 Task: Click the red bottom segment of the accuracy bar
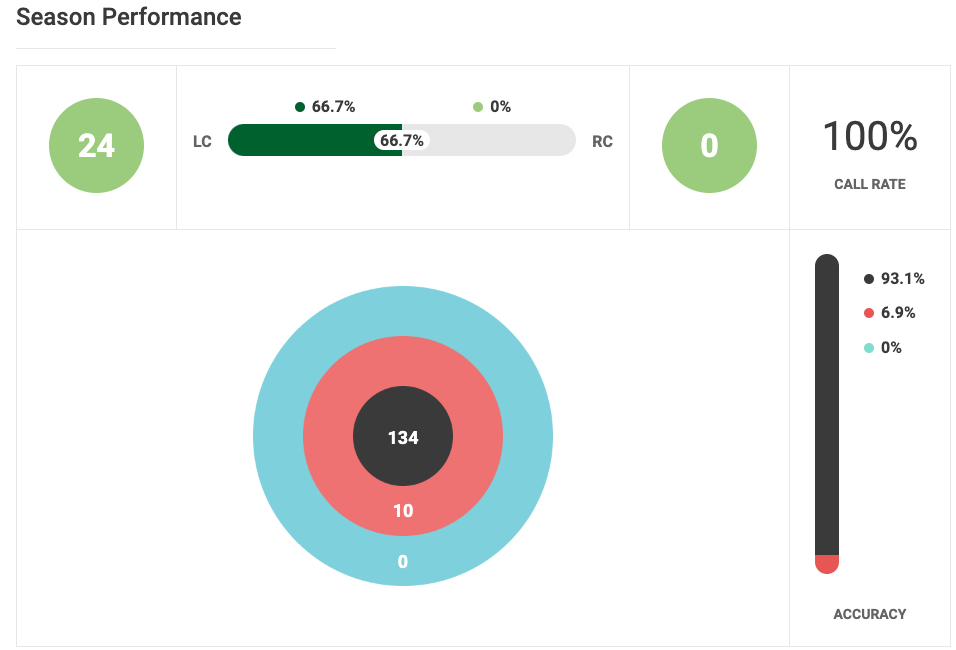click(826, 564)
